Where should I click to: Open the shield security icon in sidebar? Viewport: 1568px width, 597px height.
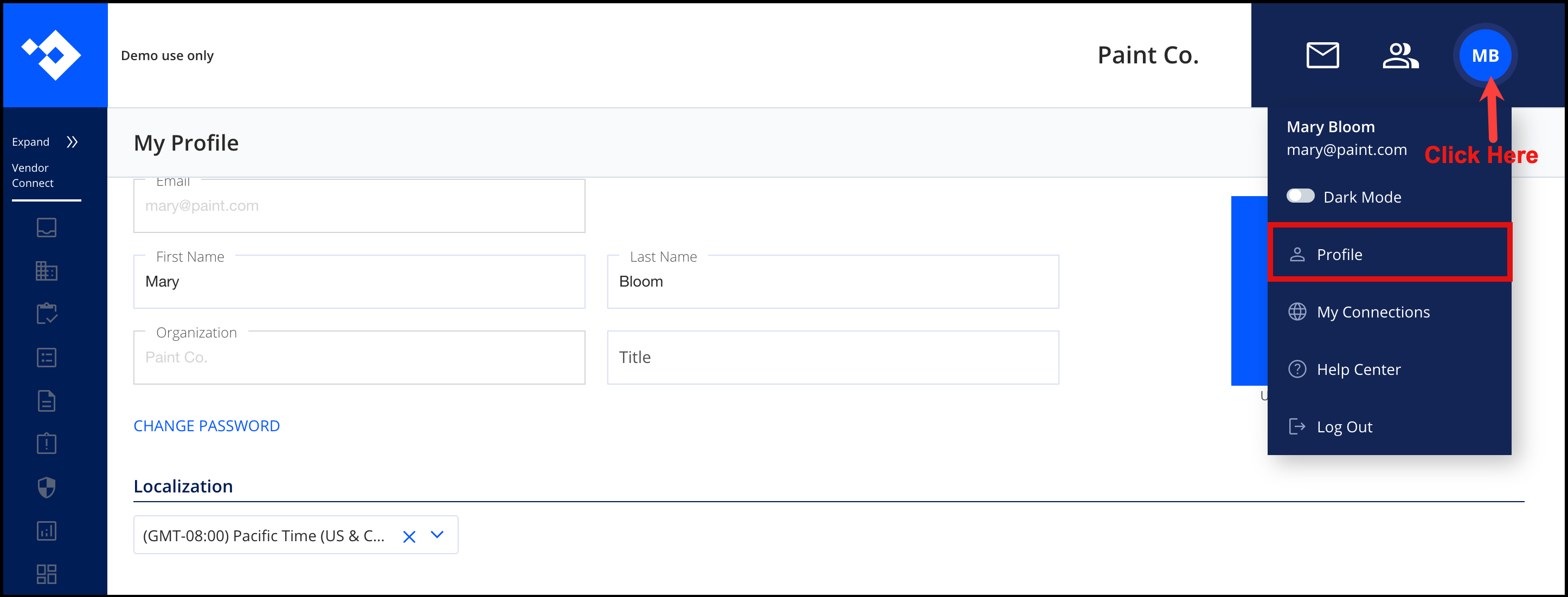46,487
